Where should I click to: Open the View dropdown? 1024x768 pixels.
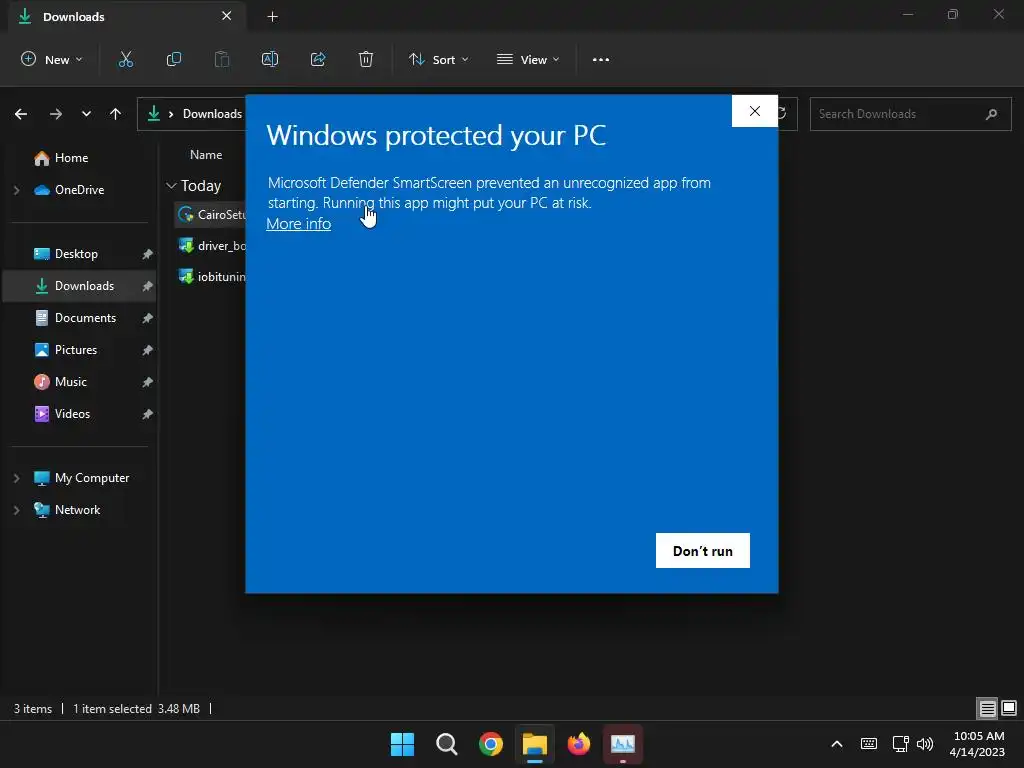tap(528, 59)
